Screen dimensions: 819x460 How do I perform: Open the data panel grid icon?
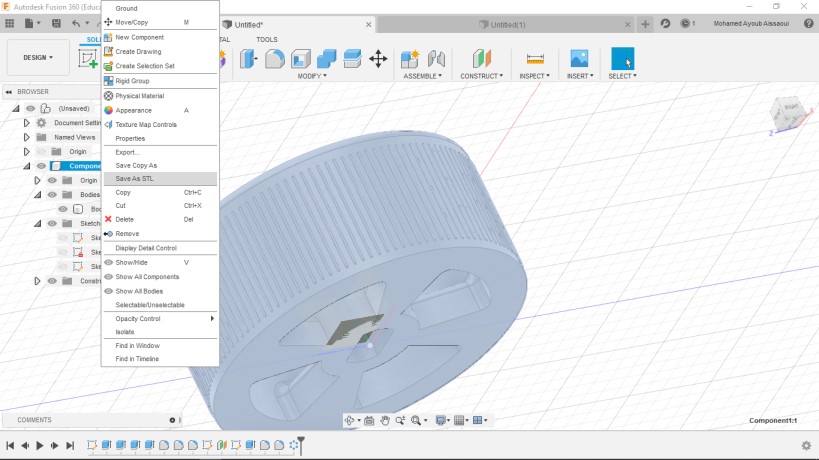click(9, 23)
